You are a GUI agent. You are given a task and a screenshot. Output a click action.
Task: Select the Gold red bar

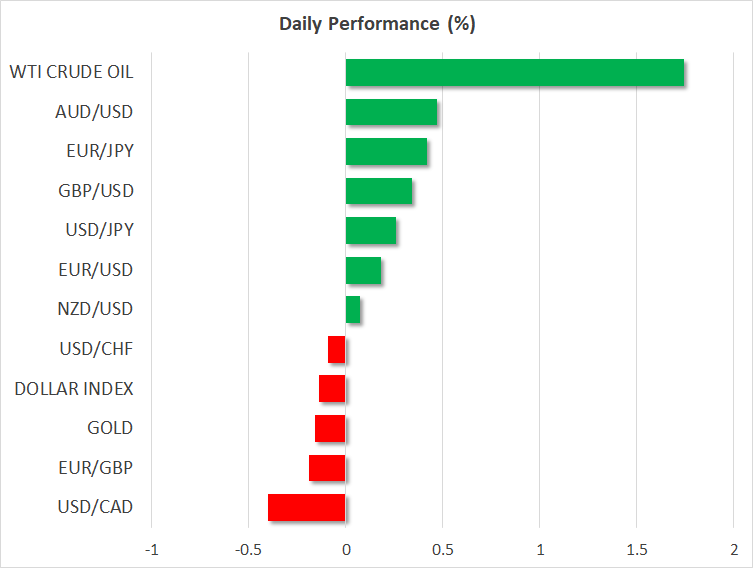330,428
